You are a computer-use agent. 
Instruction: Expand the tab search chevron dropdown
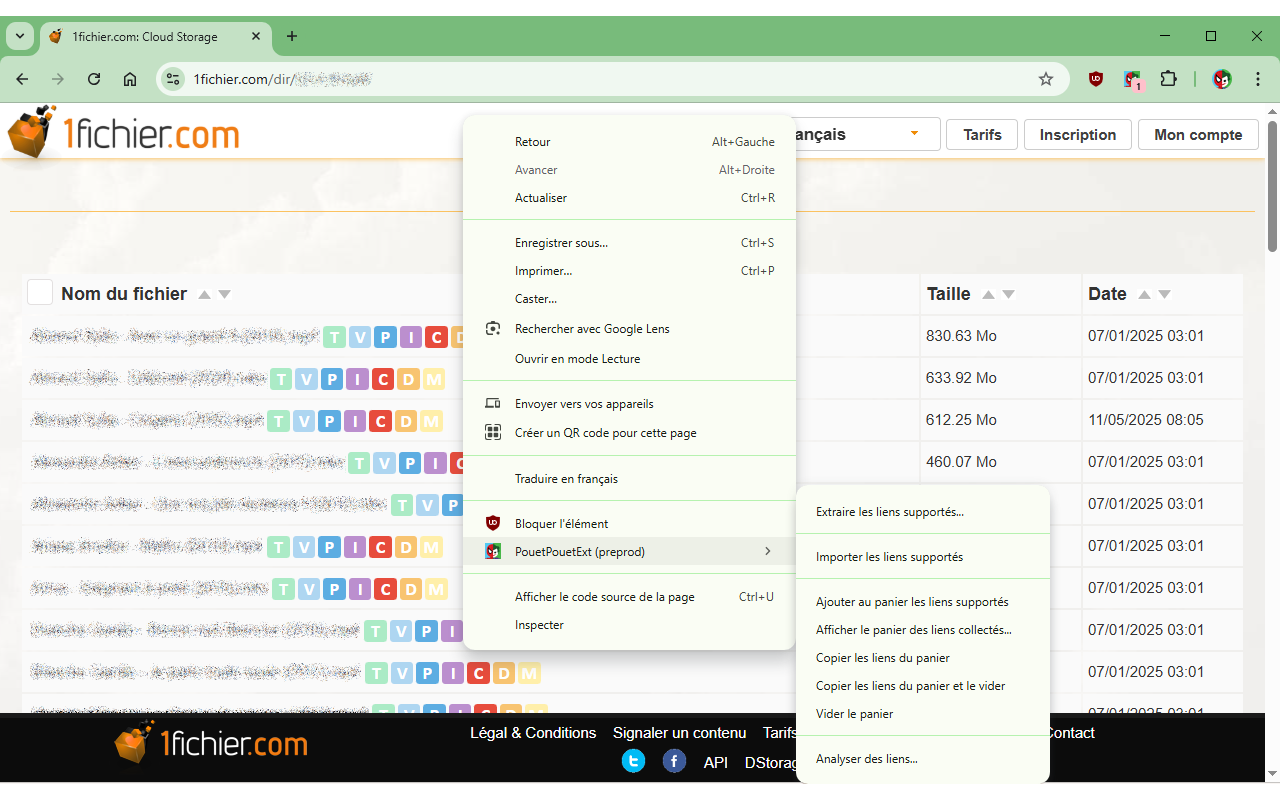coord(19,36)
